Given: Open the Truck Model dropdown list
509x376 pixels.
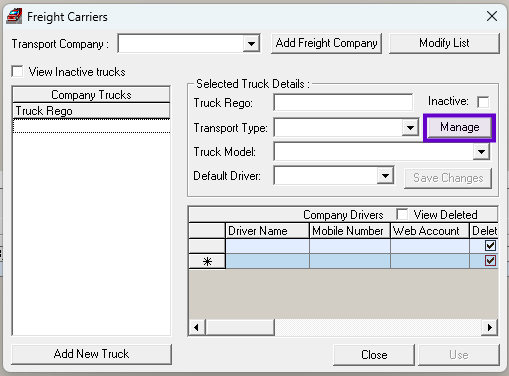Looking at the screenshot, I should point(481,152).
